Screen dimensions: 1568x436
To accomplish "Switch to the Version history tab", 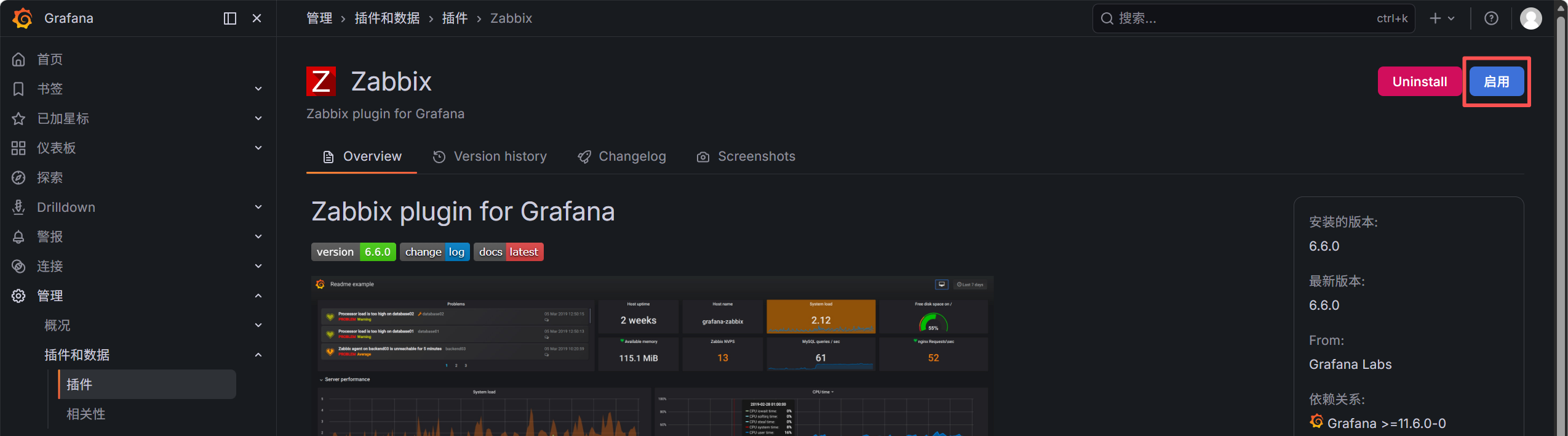I will 490,156.
